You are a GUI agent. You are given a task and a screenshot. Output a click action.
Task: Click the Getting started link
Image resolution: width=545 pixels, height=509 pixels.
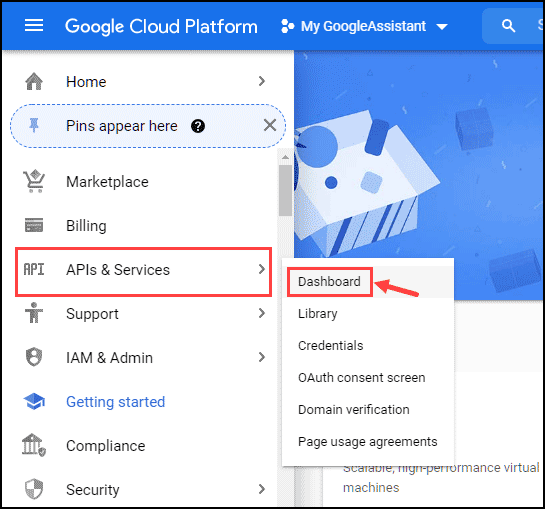click(x=115, y=402)
